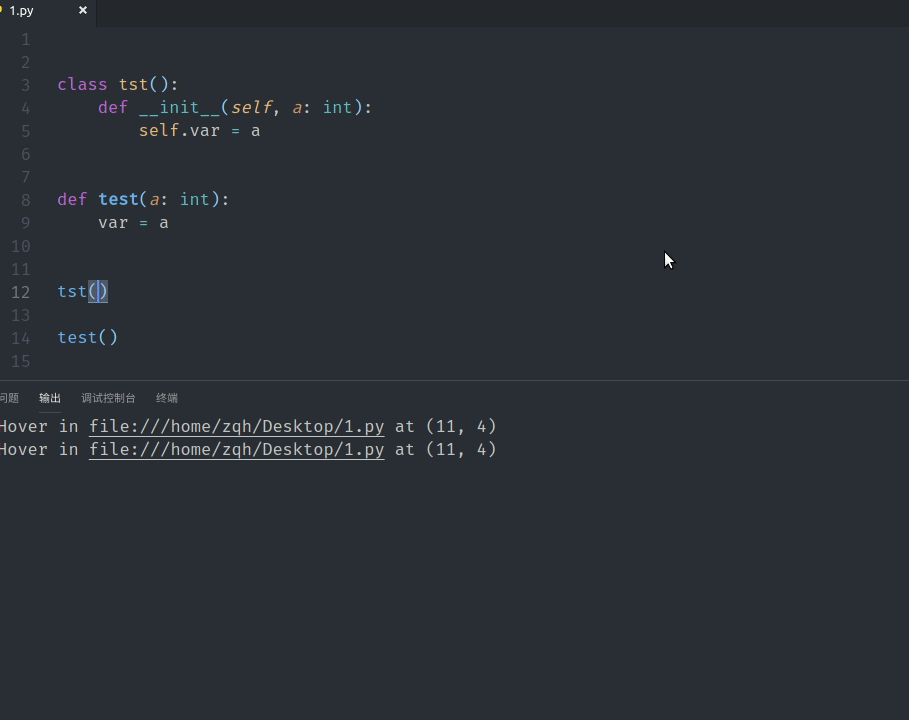The image size is (909, 720).
Task: Click the 'test()' call on line 14
Action: 88,337
